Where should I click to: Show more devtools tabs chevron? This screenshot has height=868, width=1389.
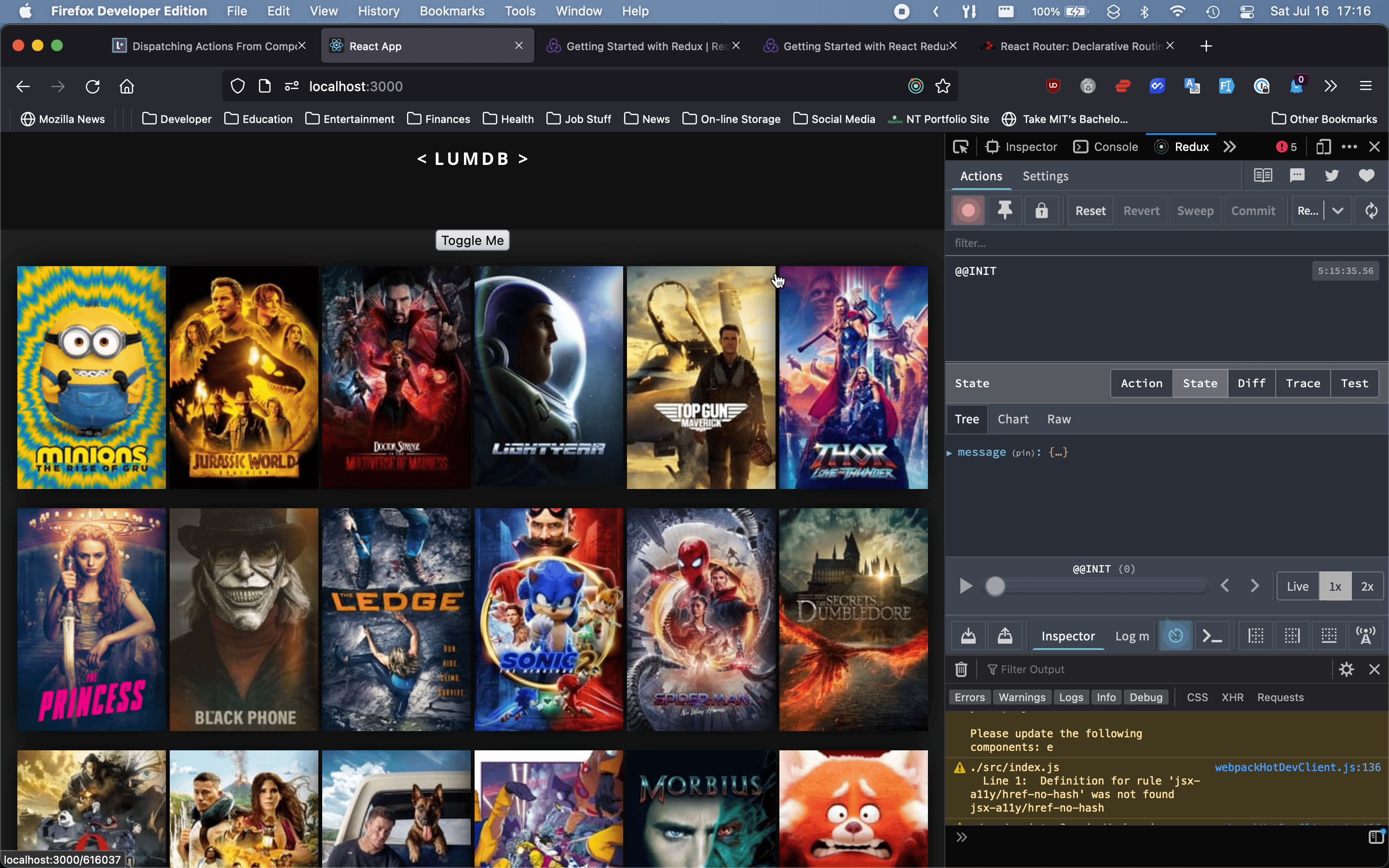(1229, 147)
